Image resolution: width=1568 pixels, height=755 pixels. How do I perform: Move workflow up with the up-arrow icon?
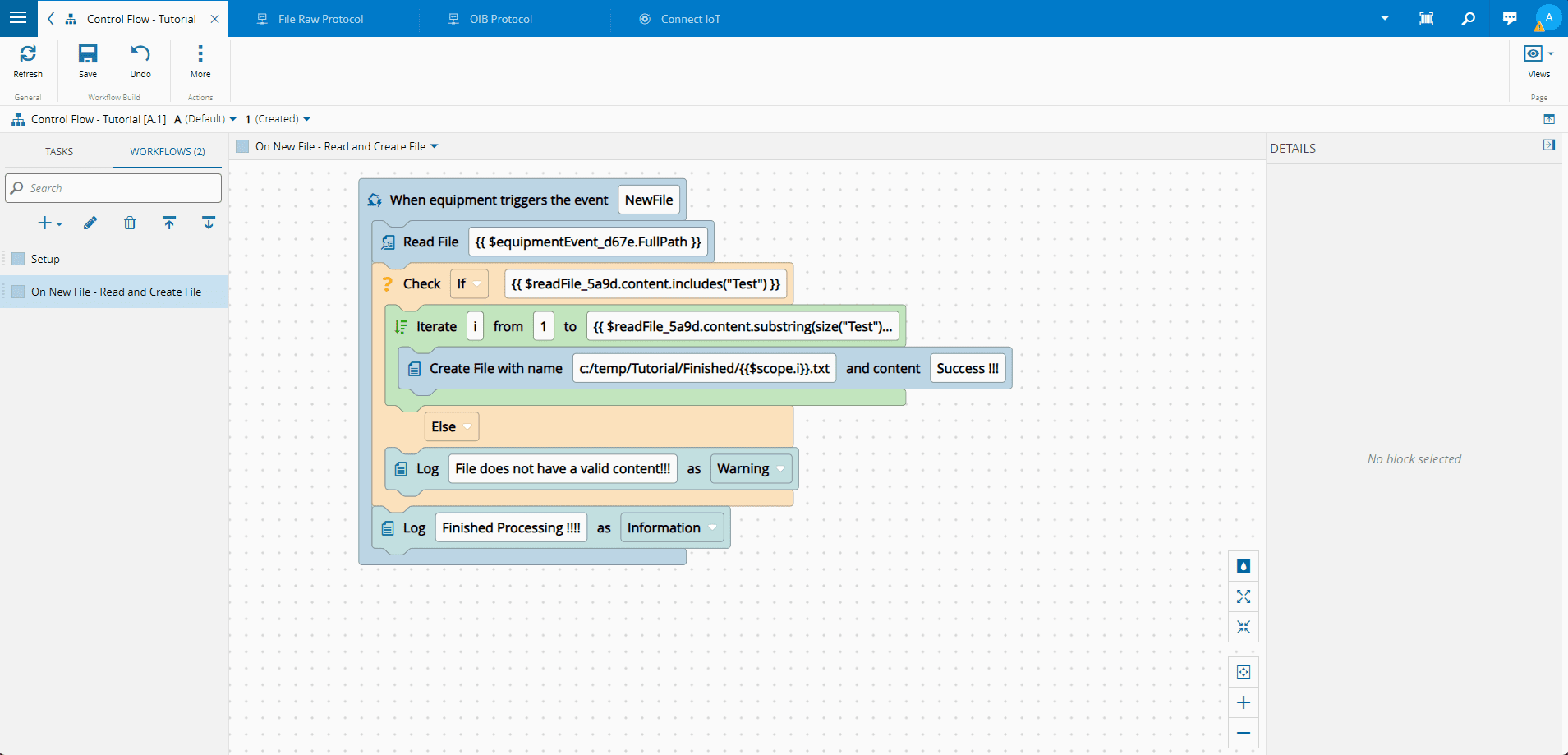coord(169,223)
